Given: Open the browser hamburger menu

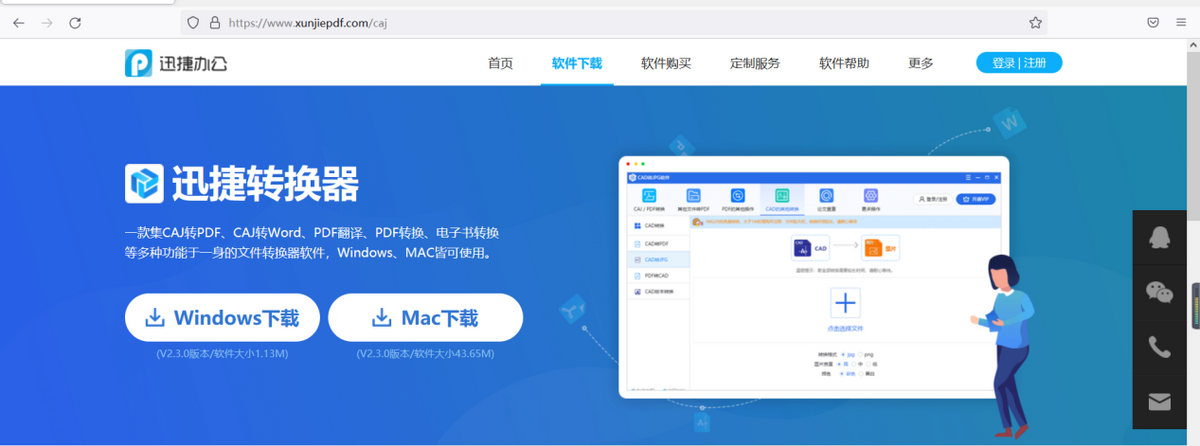Looking at the screenshot, I should click(1181, 22).
